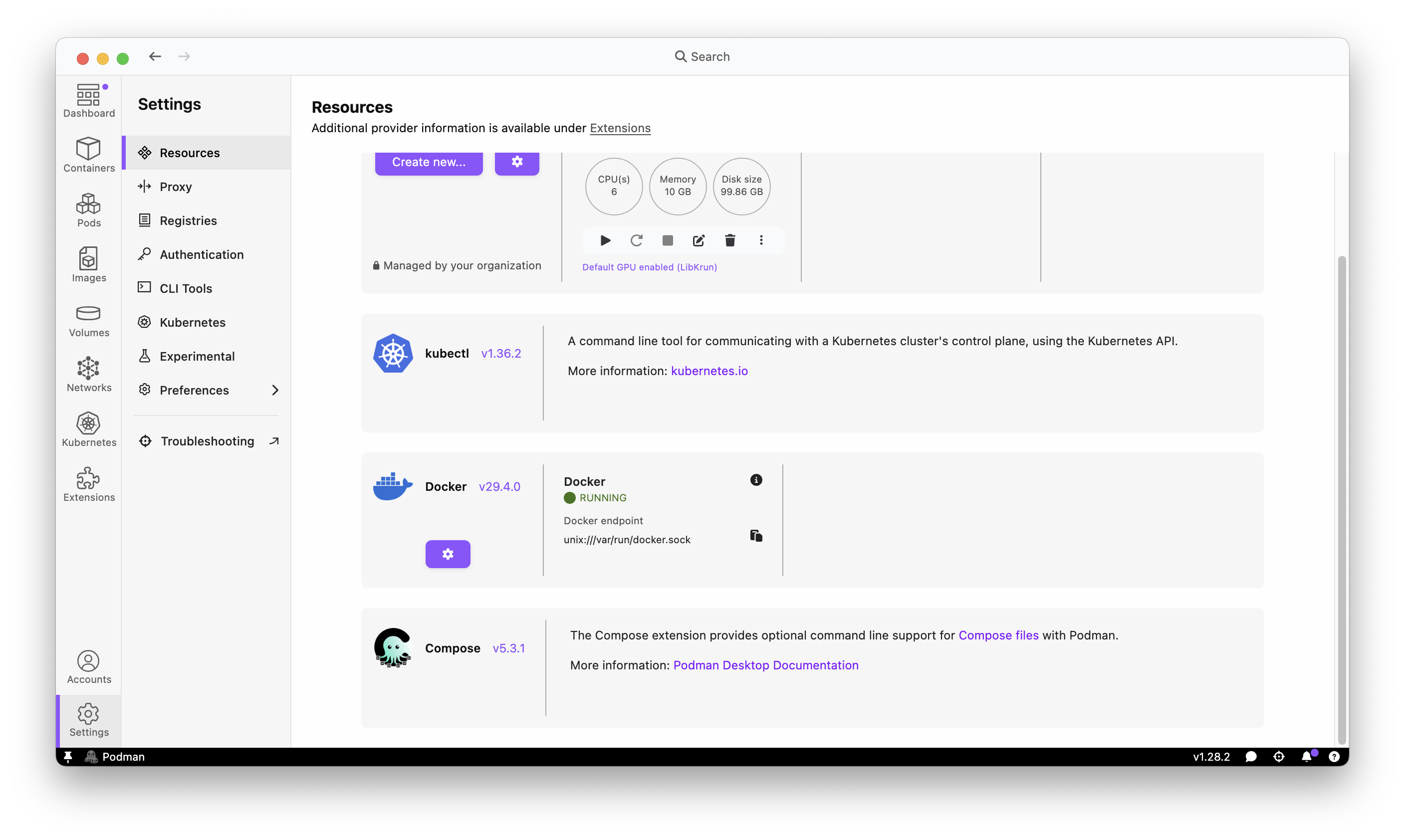This screenshot has width=1405, height=840.
Task: Select Experimental in Settings menu
Action: tap(207, 357)
